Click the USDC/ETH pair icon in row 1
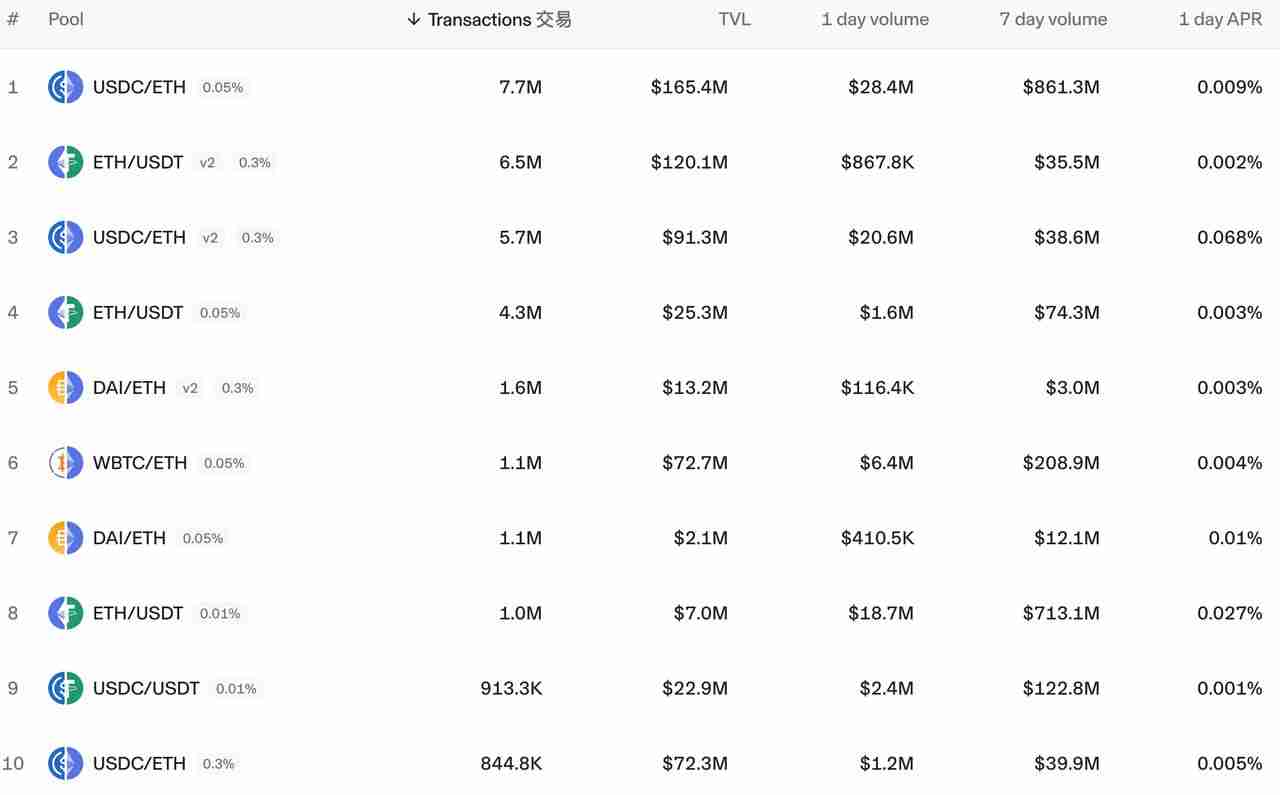 (x=64, y=87)
